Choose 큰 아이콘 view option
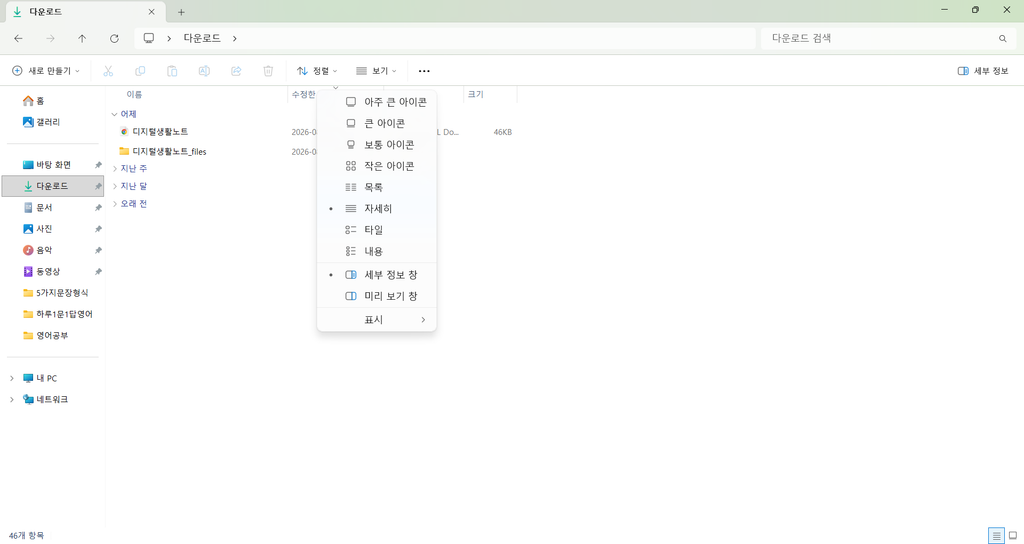 (377, 123)
